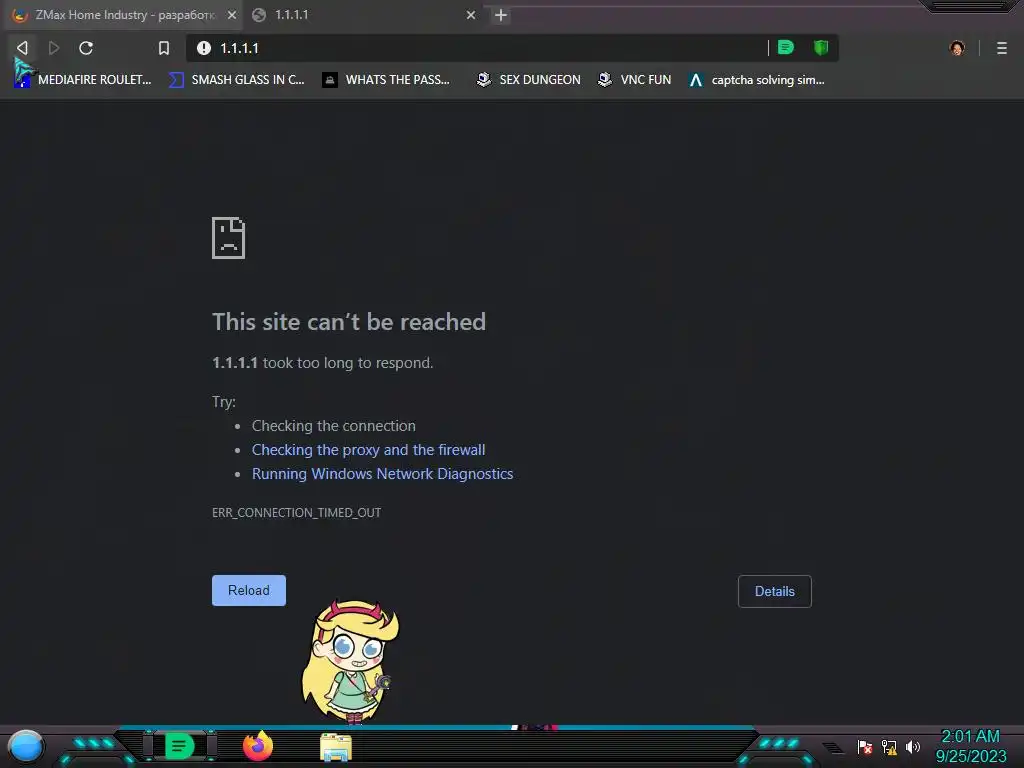The width and height of the screenshot is (1024, 768).
Task: Open the Start orb on taskbar
Action: pyautogui.click(x=26, y=747)
